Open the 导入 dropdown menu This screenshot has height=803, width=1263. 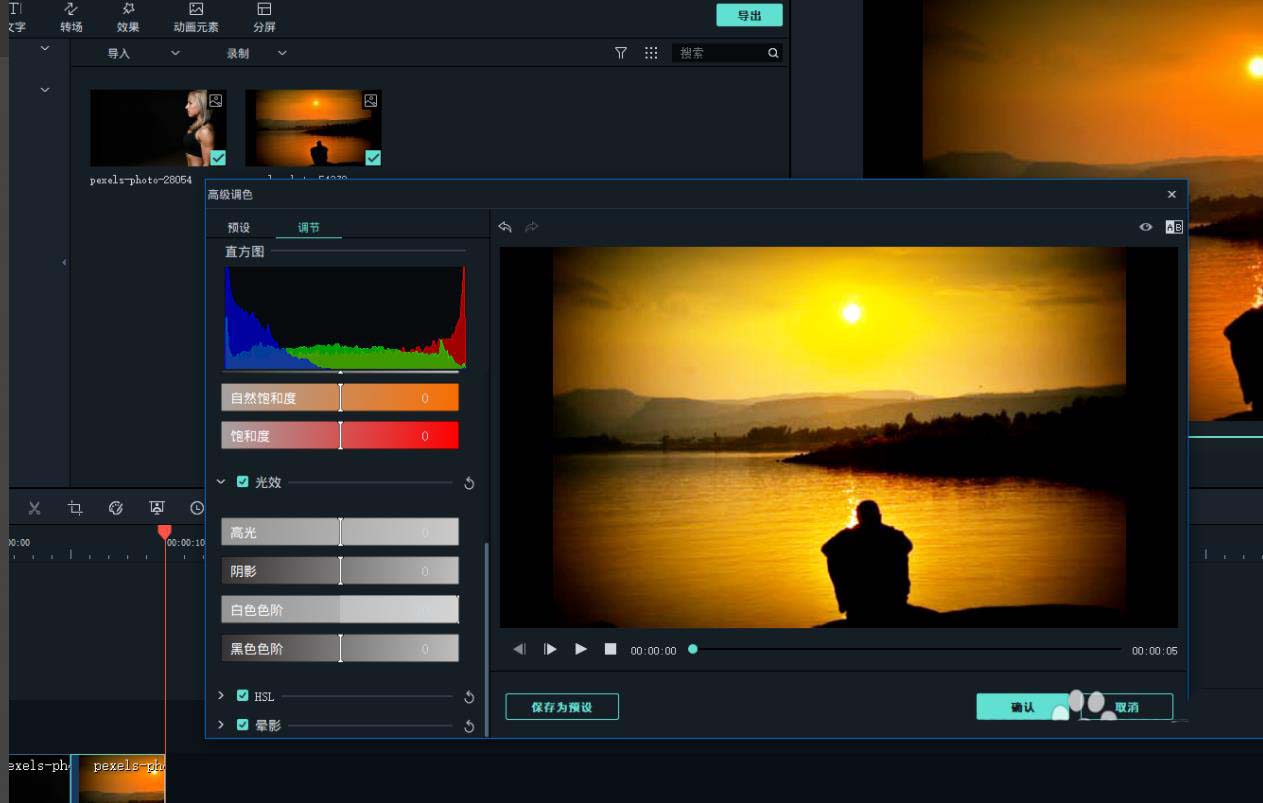175,53
